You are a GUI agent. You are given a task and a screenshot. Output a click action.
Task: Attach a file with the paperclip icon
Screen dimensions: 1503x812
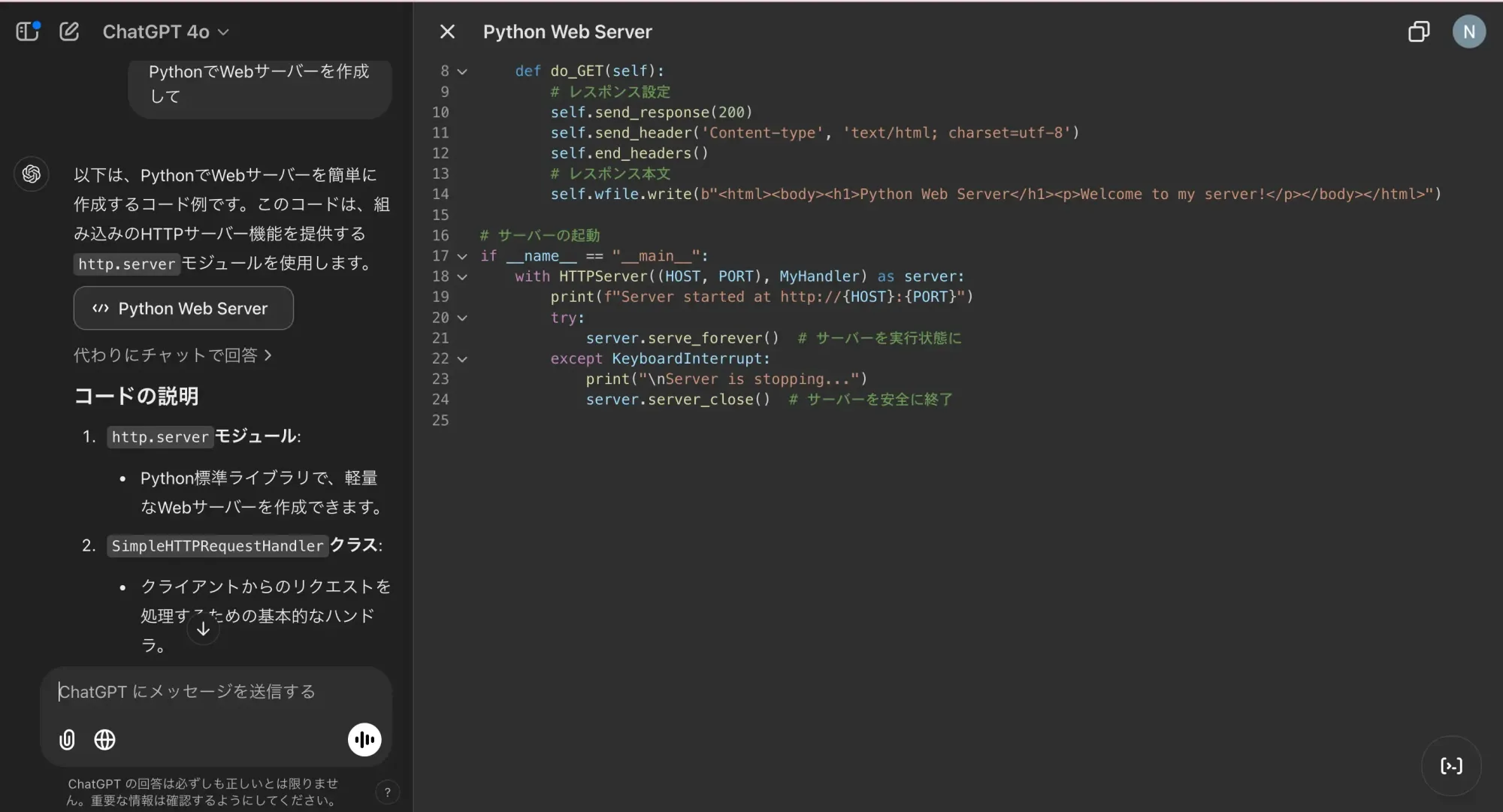(x=67, y=740)
